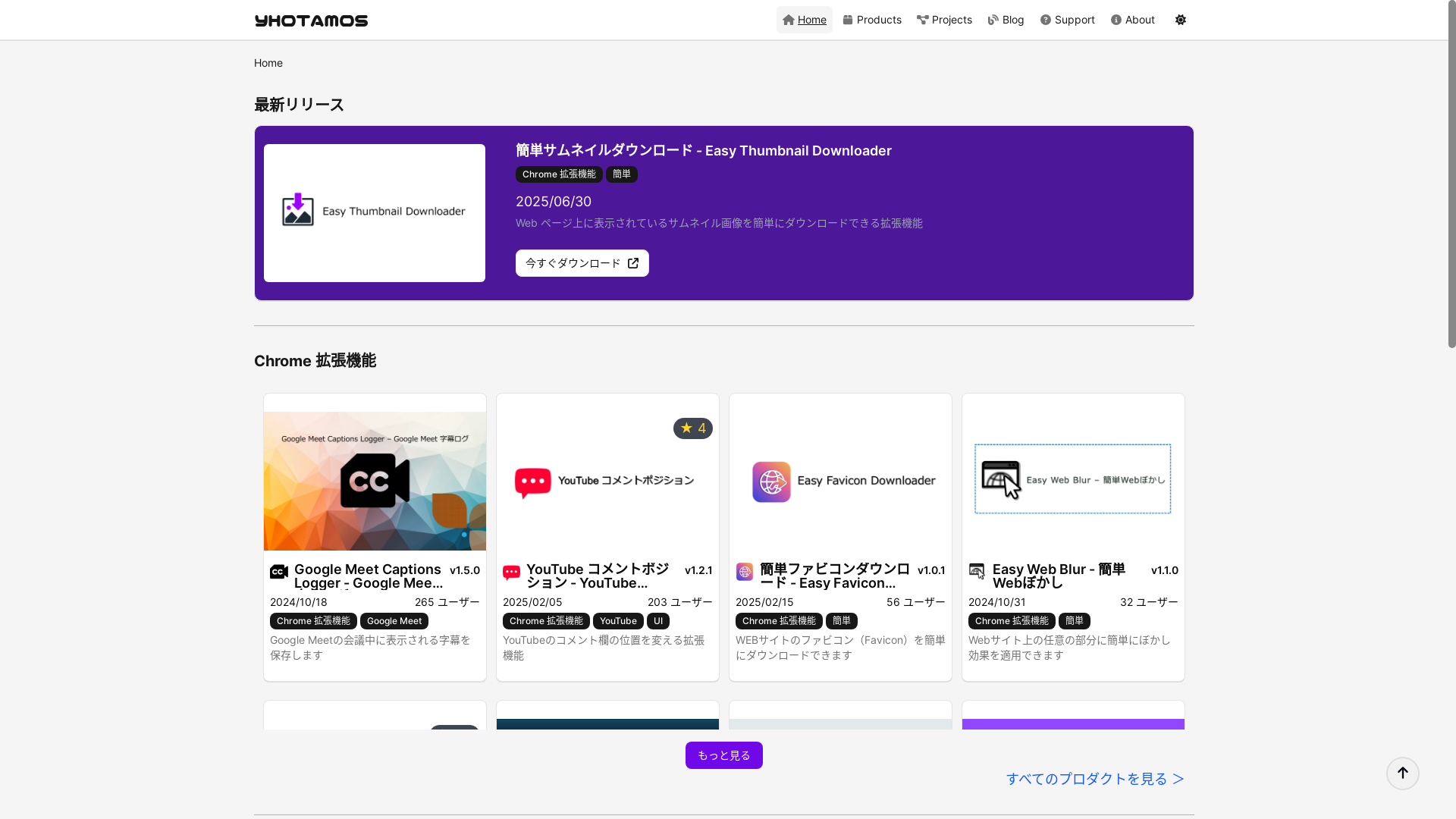Click the 265 ユーザー count

[447, 602]
